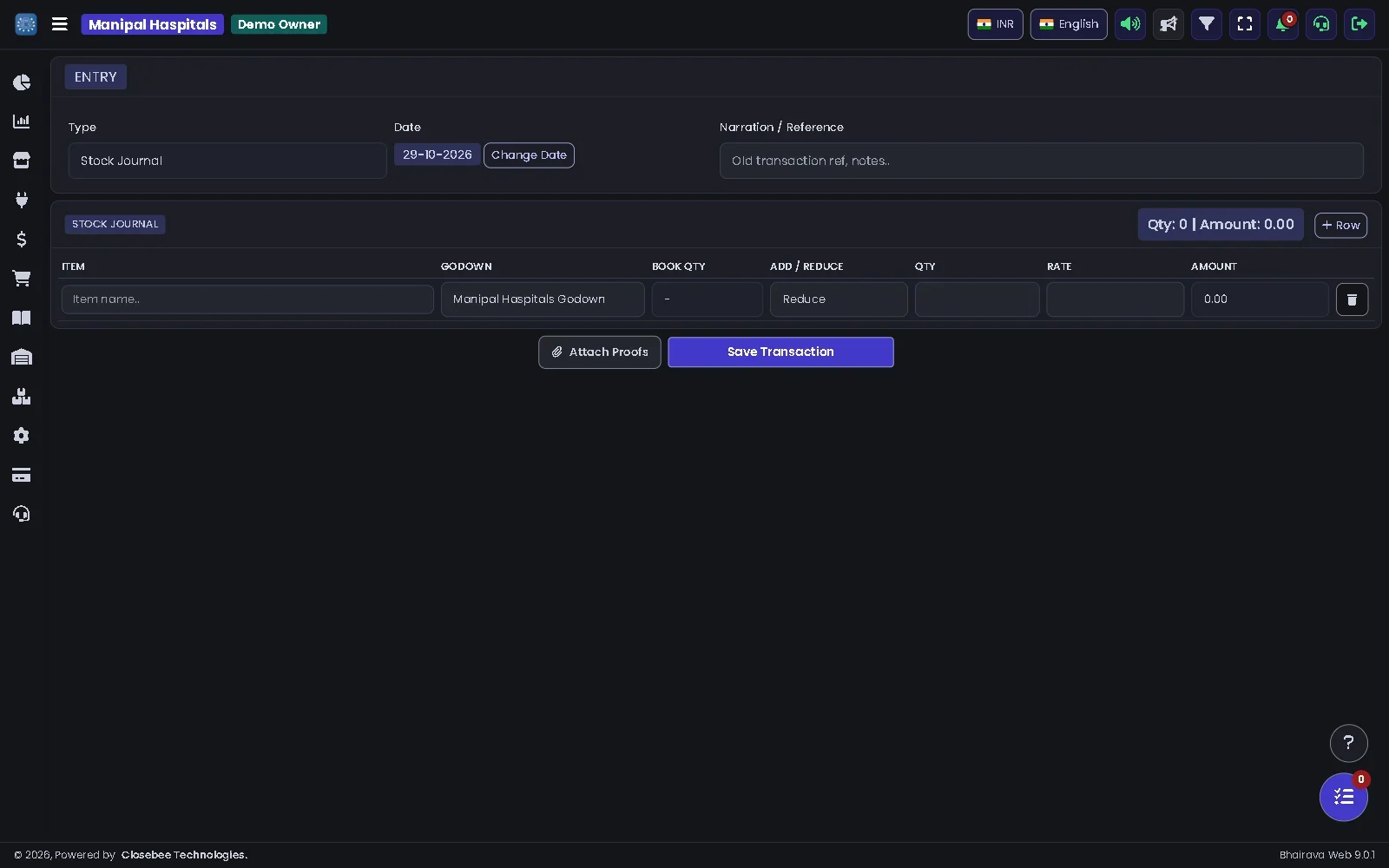The width and height of the screenshot is (1389, 868).
Task: Select the STOCK JOURNAL label tab
Action: [115, 224]
